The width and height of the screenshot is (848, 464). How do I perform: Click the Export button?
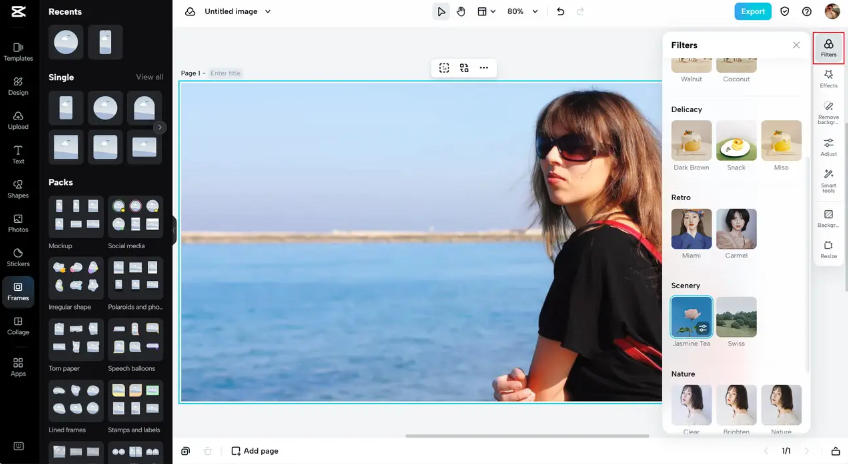pyautogui.click(x=753, y=11)
